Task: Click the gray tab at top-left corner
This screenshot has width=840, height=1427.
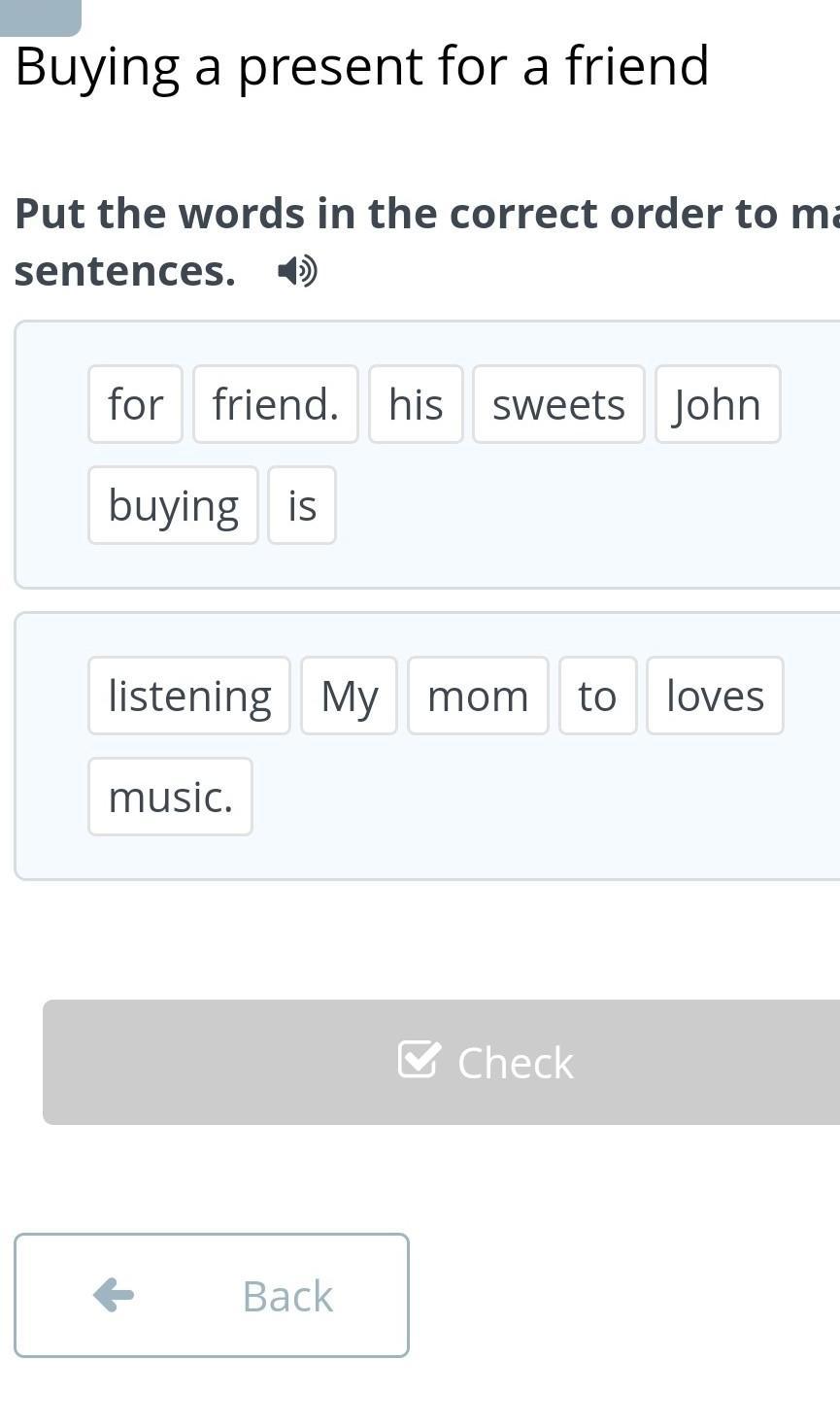Action: point(40,17)
